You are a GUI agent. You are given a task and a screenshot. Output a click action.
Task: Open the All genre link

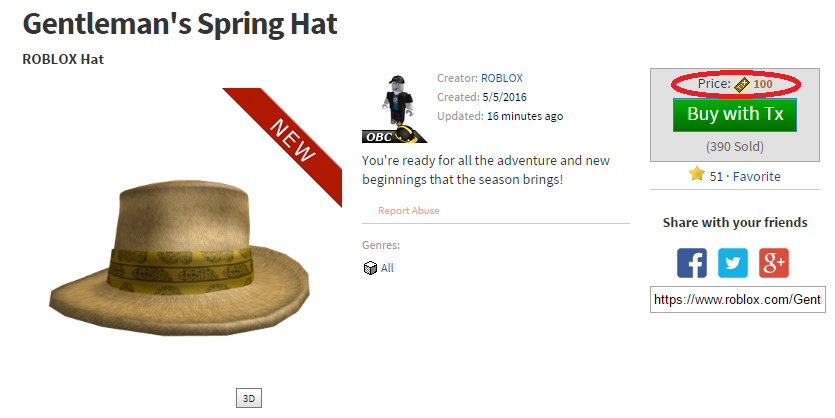[x=387, y=268]
